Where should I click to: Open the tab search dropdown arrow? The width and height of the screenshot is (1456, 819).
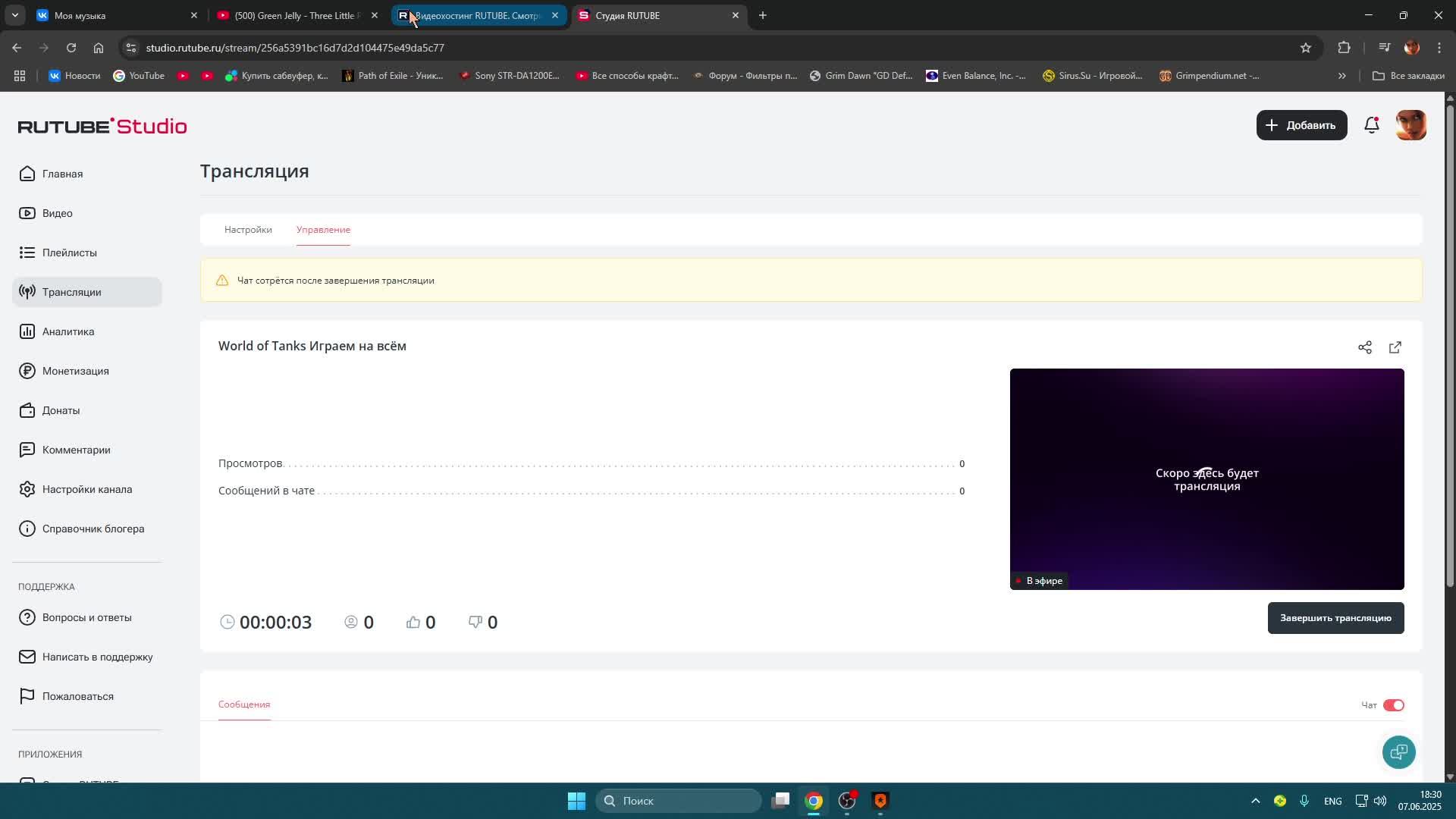click(x=14, y=15)
